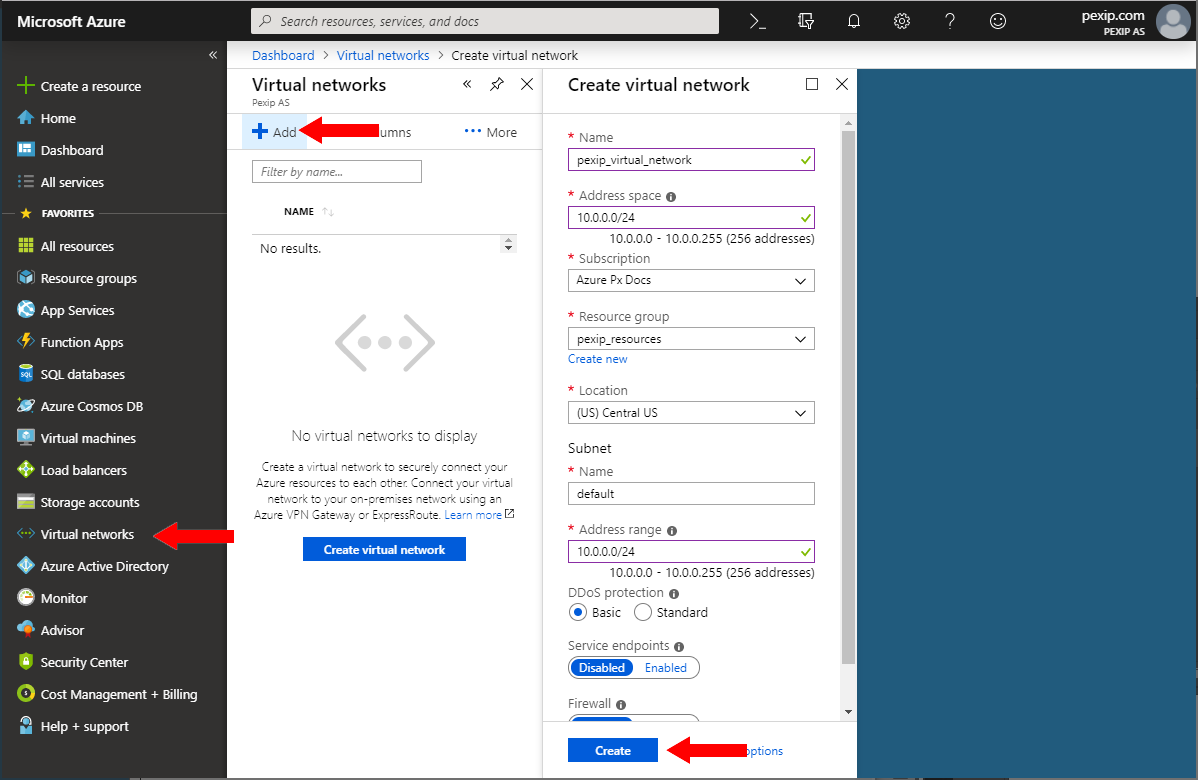This screenshot has width=1198, height=780.
Task: Open the notifications bell
Action: 853,20
